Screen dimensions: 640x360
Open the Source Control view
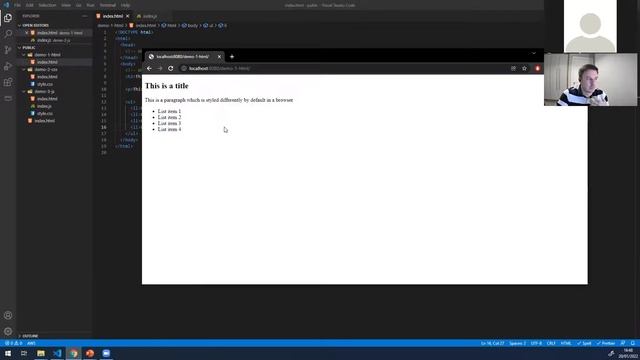click(x=8, y=50)
